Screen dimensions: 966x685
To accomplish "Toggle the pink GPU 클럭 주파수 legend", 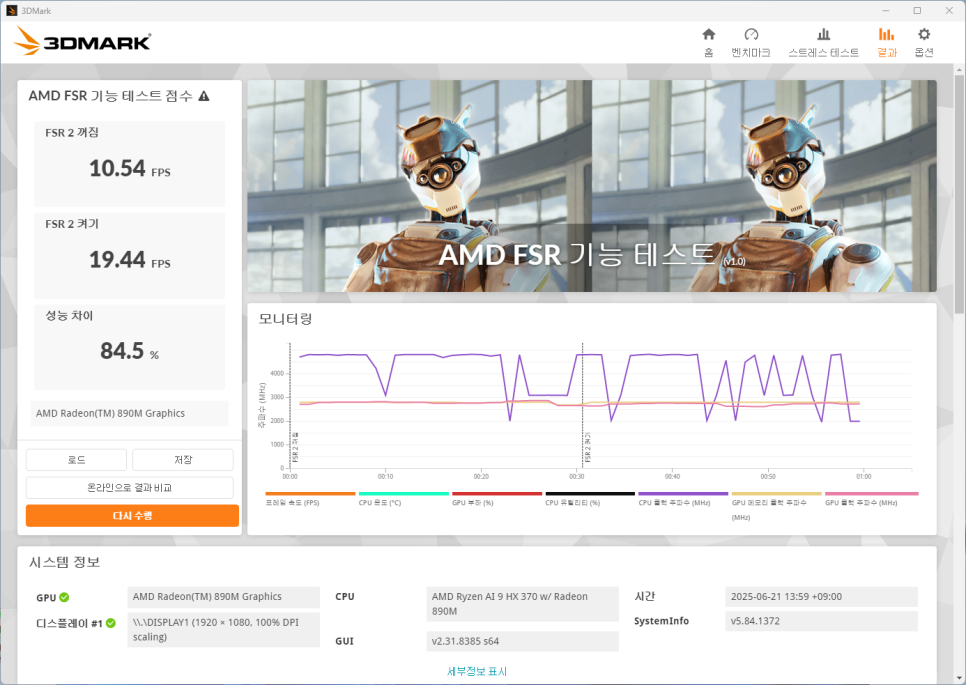I will 871,498.
